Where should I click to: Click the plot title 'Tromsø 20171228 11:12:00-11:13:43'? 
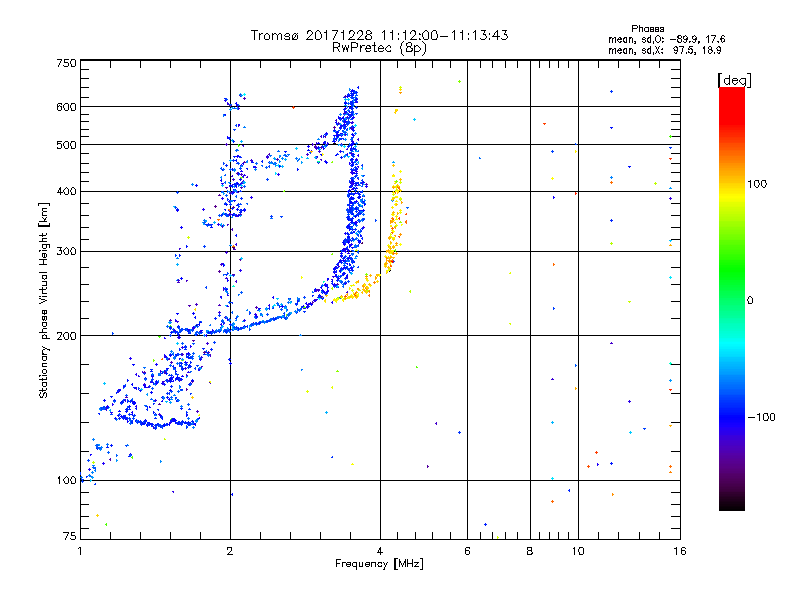[379, 35]
